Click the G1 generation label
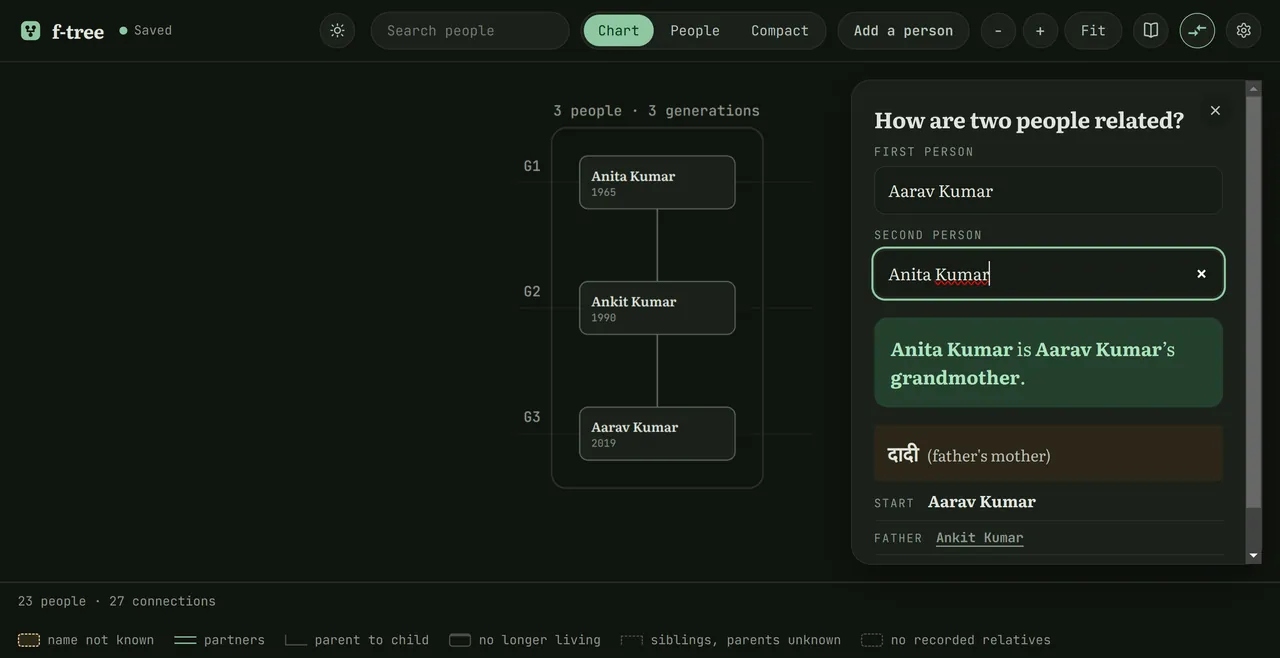This screenshot has width=1280, height=658. (532, 166)
